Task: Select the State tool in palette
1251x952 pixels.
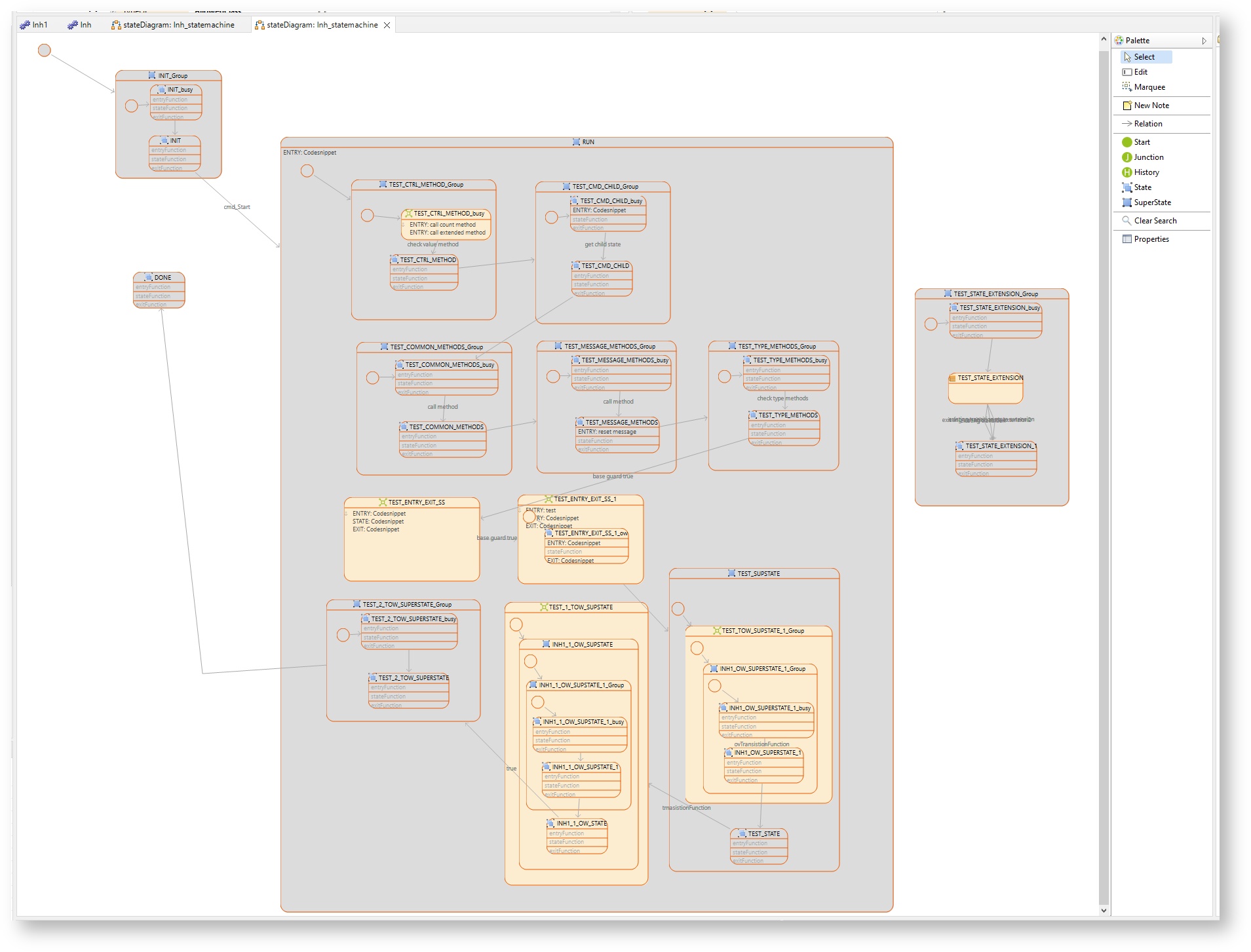Action: point(1142,187)
